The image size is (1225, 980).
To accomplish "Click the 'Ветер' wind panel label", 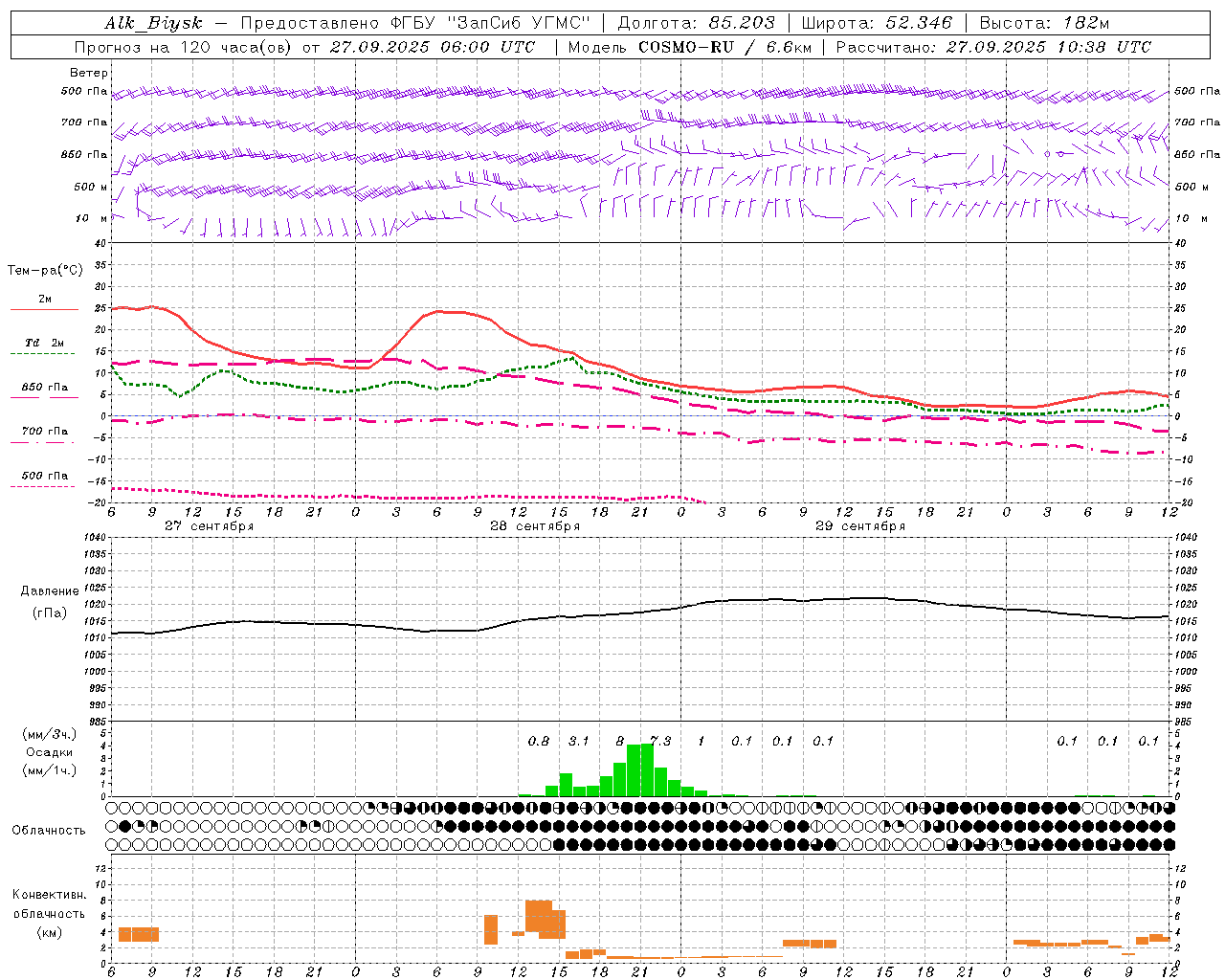I will click(x=89, y=73).
